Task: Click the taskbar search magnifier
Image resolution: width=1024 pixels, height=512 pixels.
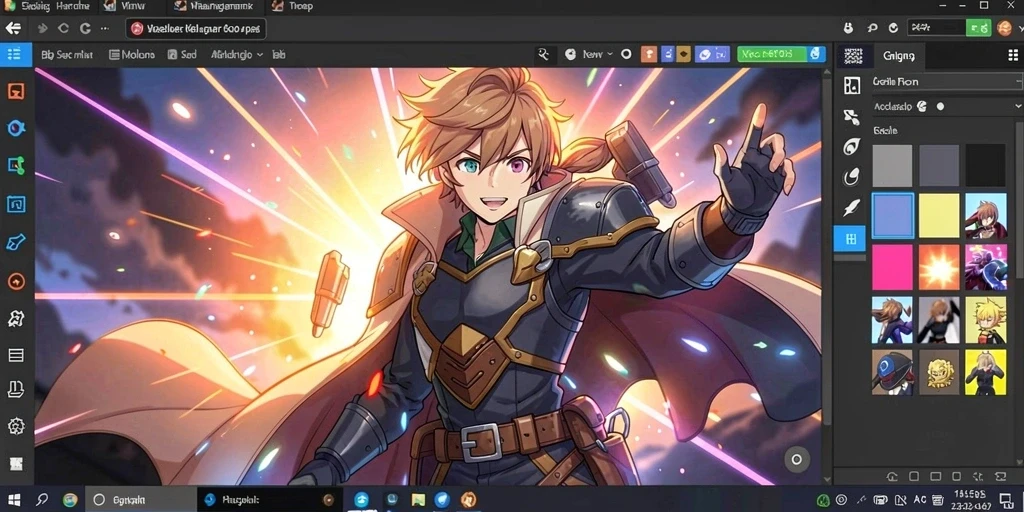Action: click(x=42, y=500)
